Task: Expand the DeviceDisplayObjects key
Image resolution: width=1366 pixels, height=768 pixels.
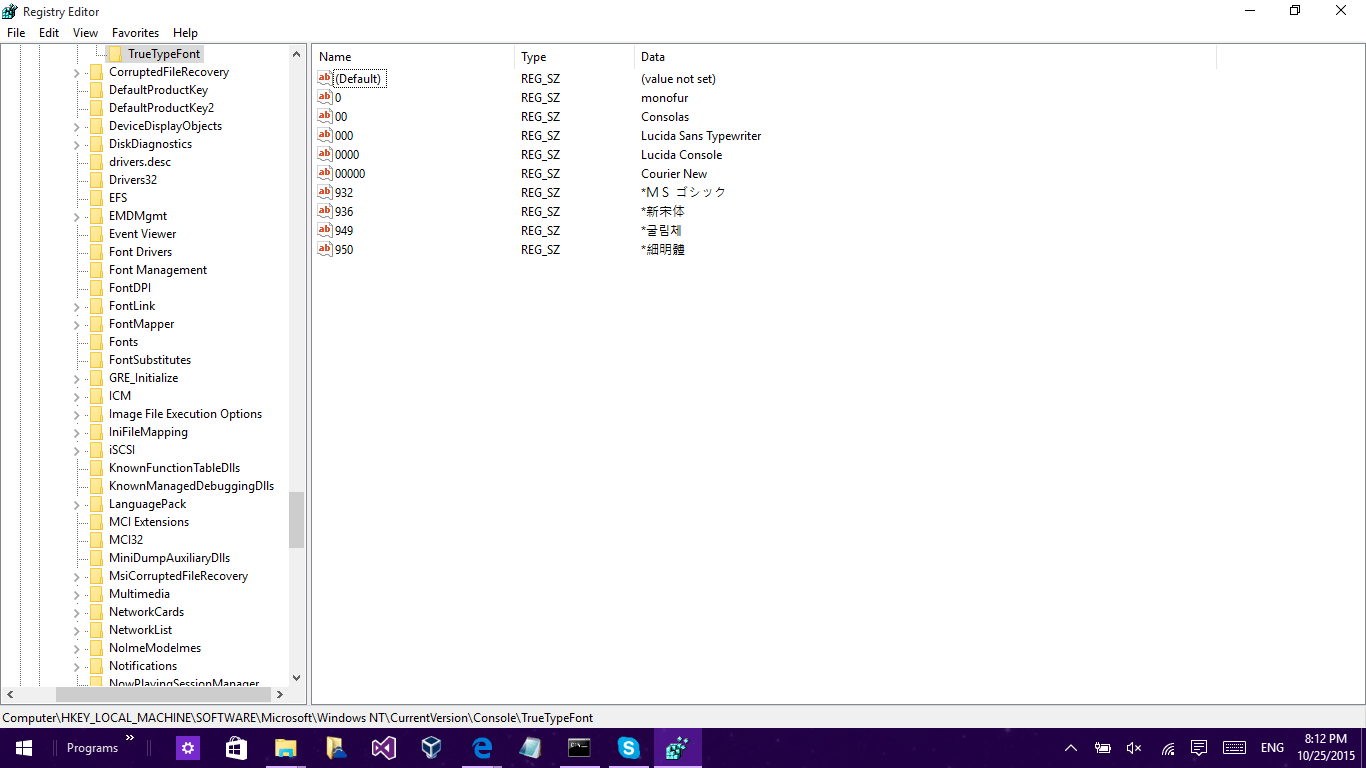Action: click(77, 127)
